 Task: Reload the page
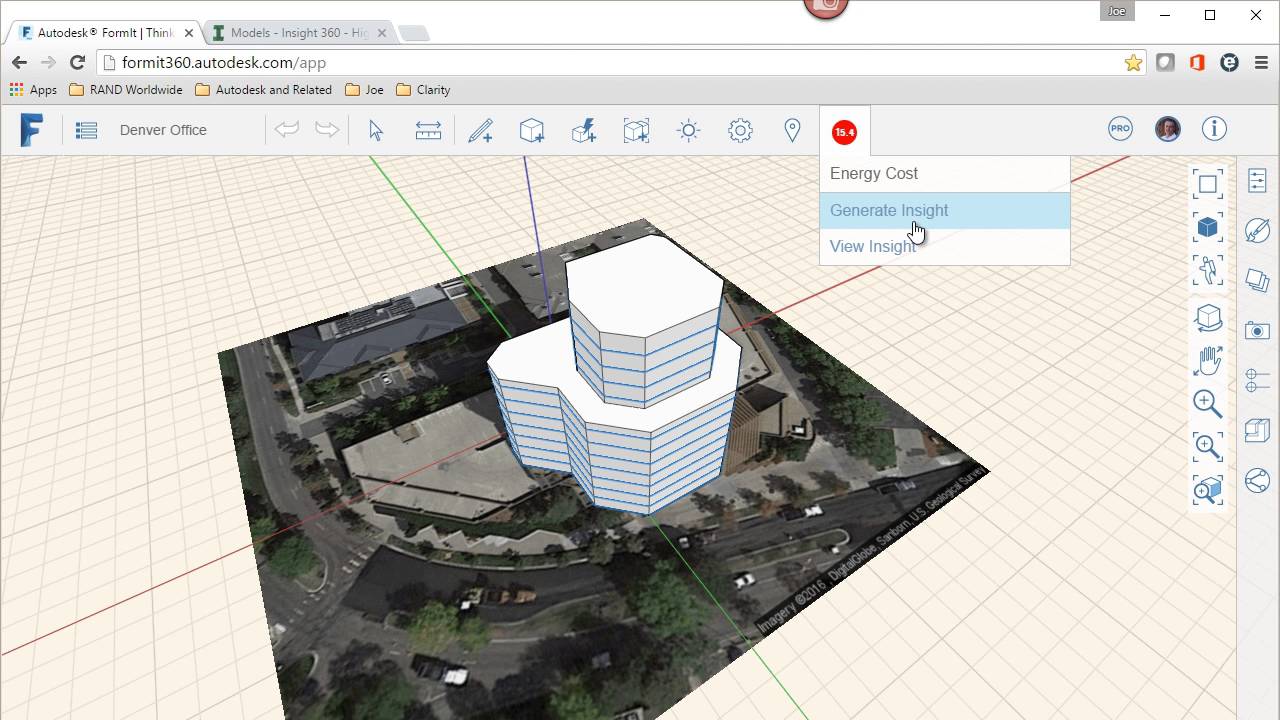click(x=77, y=62)
